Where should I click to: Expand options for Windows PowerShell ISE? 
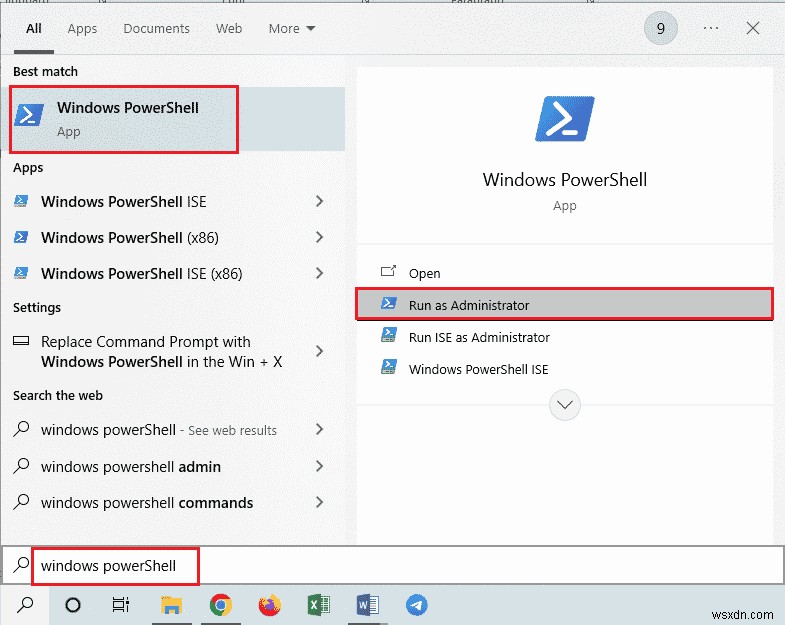pos(319,201)
